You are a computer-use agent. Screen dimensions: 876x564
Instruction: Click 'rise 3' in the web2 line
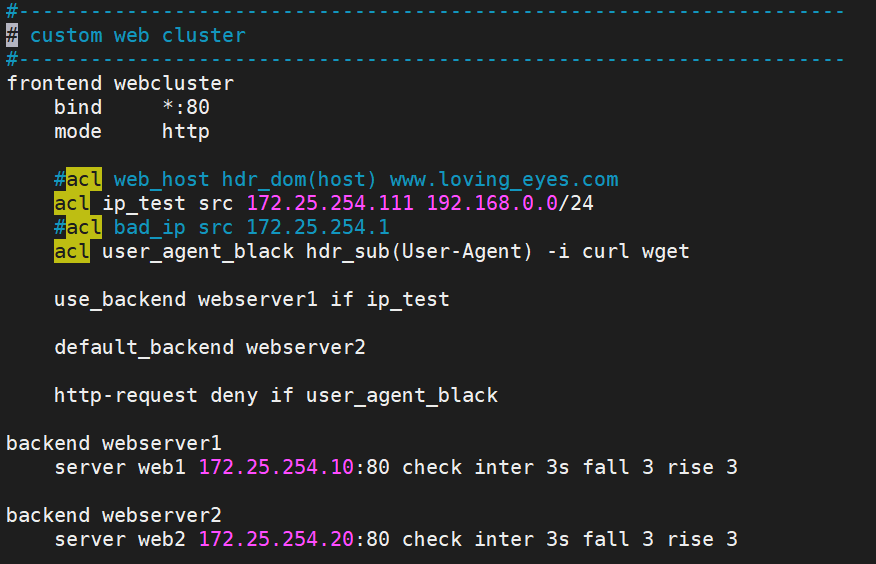tap(702, 539)
